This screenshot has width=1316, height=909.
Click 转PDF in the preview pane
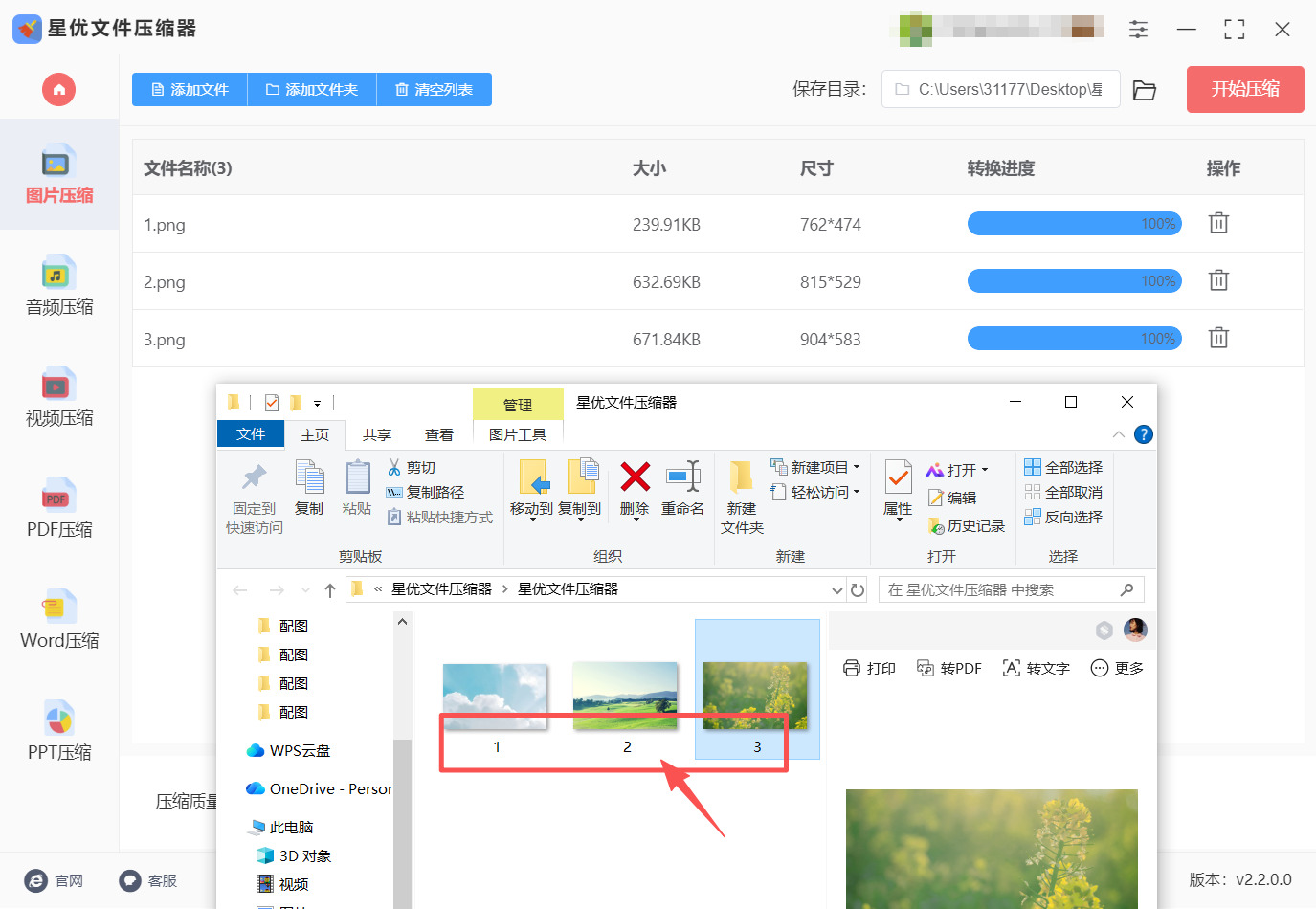pyautogui.click(x=949, y=668)
